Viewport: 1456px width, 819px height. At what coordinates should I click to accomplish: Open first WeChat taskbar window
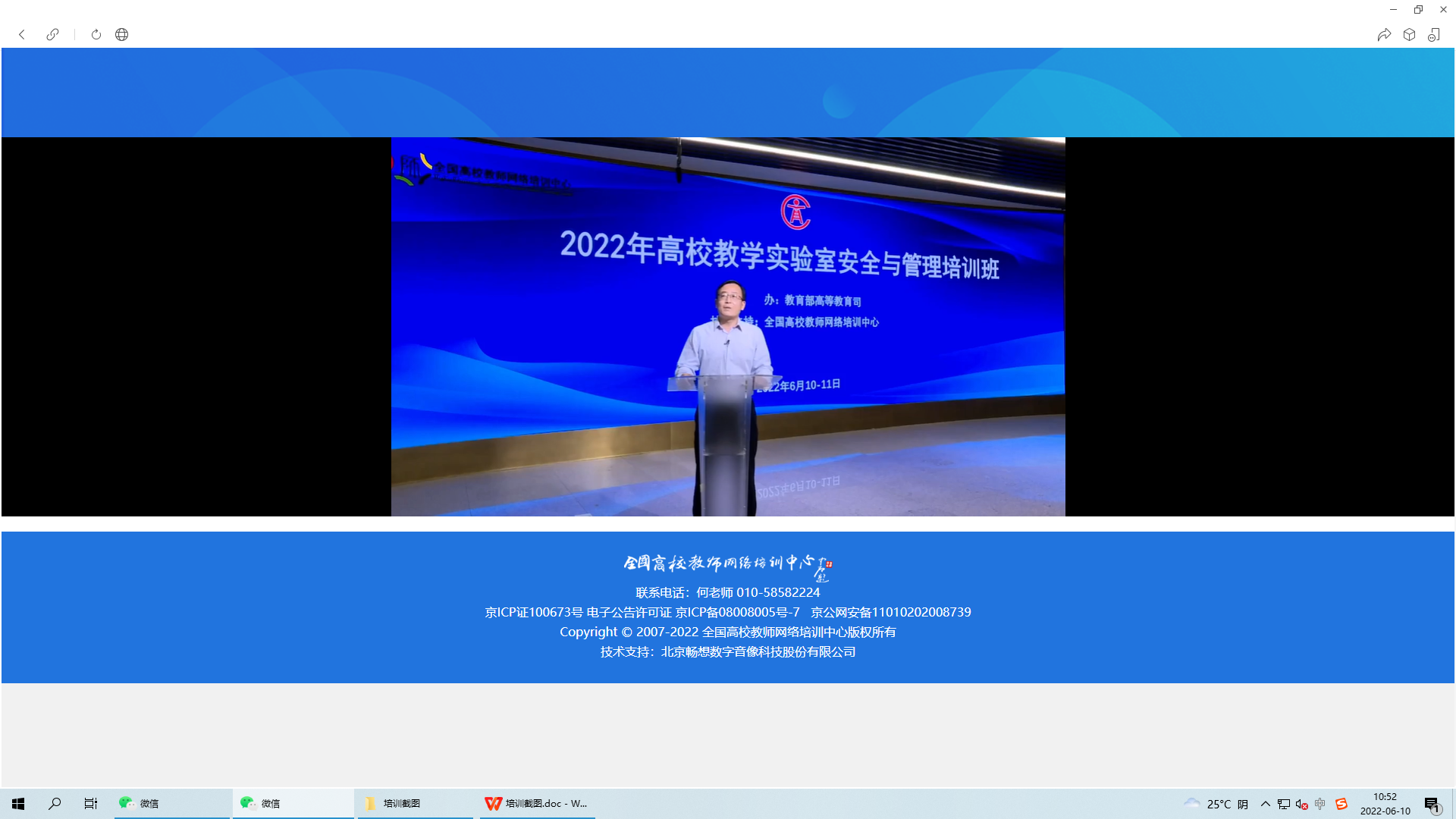tap(171, 803)
